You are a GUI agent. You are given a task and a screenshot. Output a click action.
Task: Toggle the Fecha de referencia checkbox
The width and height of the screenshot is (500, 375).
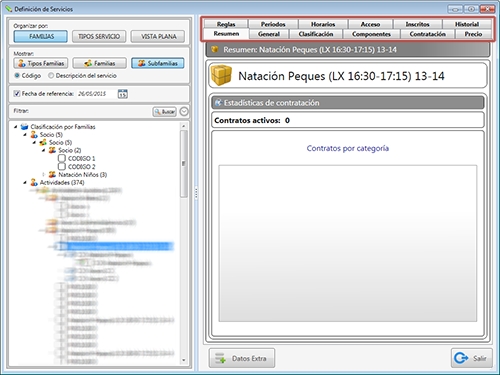tap(17, 94)
